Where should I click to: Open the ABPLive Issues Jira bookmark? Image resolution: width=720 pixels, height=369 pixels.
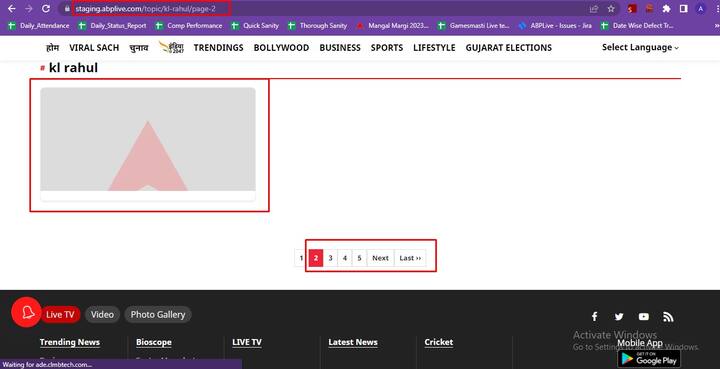[x=555, y=26]
